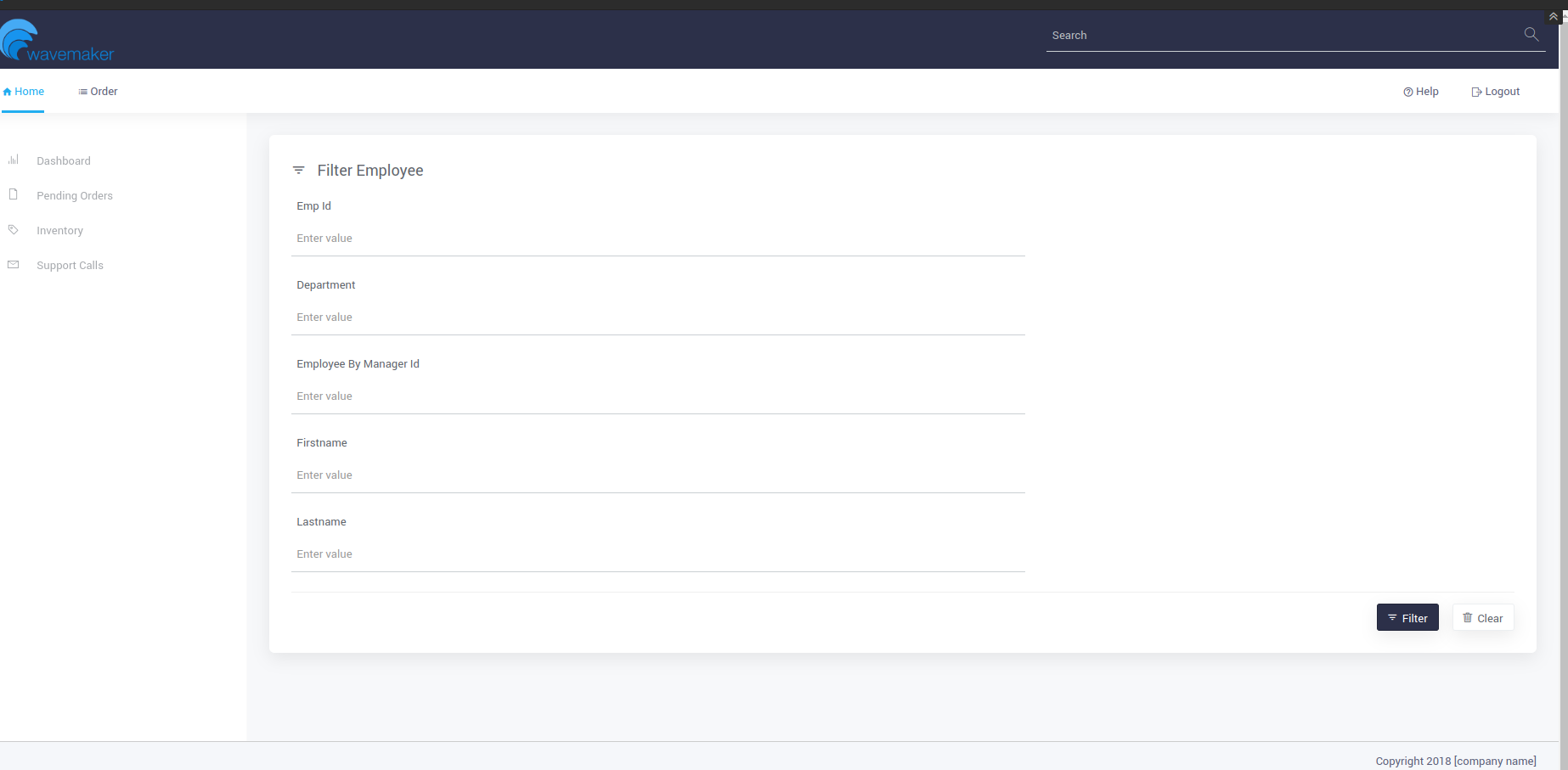Collapse header using double chevron icon
The image size is (1568, 770).
coord(1553,17)
